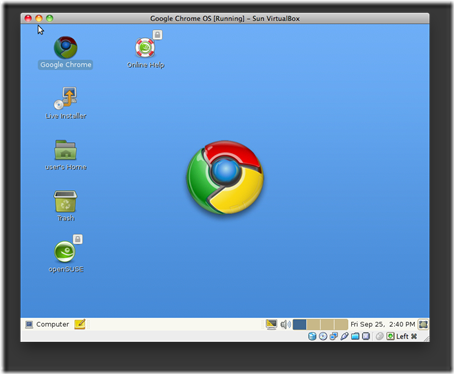This screenshot has width=454, height=374.
Task: Switch to the third workspace in the switcher
Action: point(327,324)
